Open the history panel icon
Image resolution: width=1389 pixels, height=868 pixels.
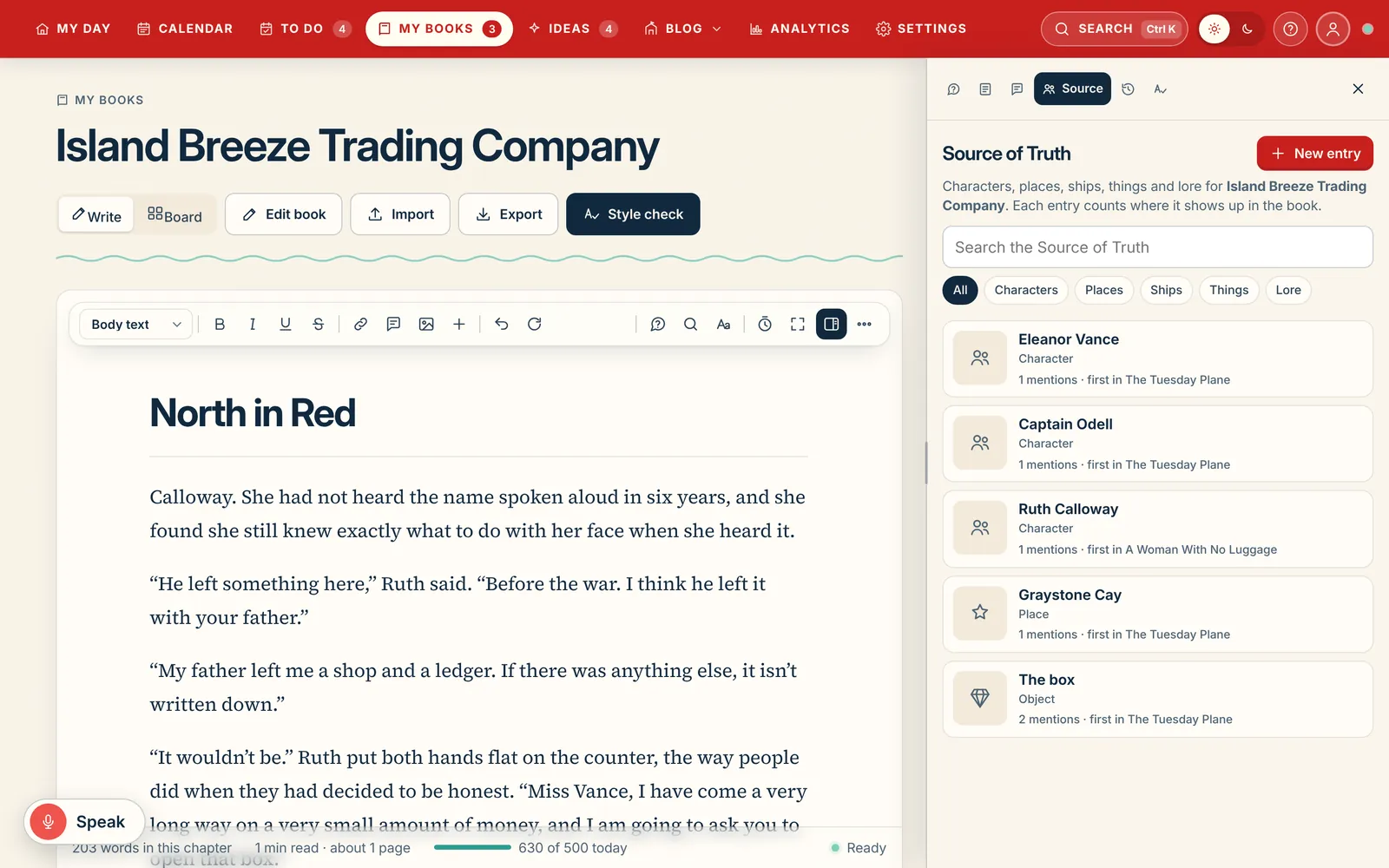(1128, 89)
